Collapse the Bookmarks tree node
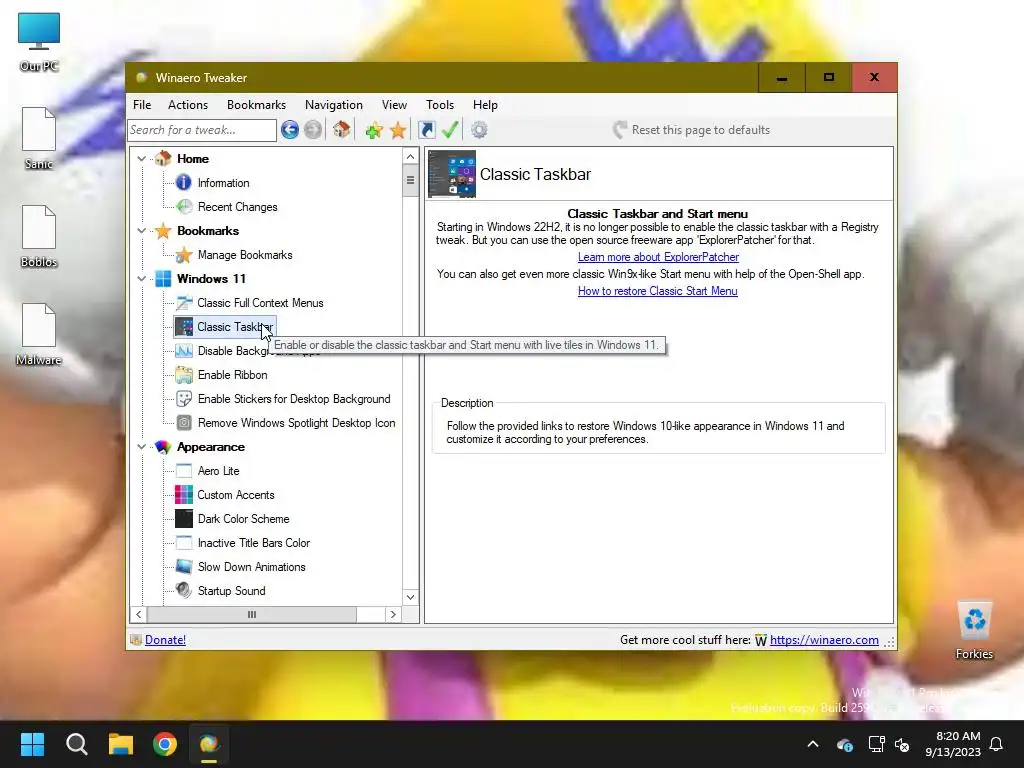Image resolution: width=1024 pixels, height=768 pixels. tap(141, 231)
